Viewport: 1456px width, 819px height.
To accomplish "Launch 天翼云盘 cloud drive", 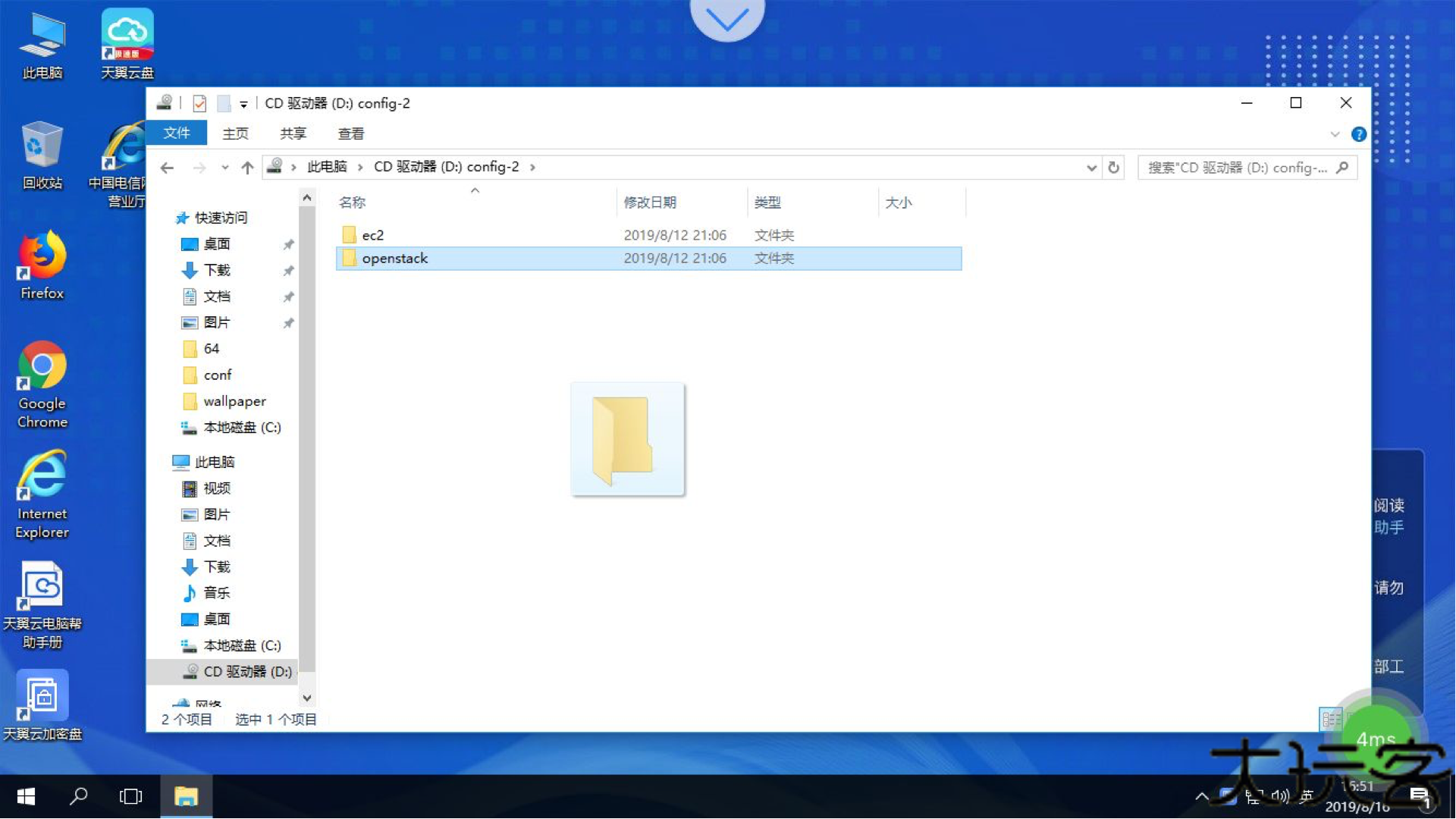I will point(127,34).
